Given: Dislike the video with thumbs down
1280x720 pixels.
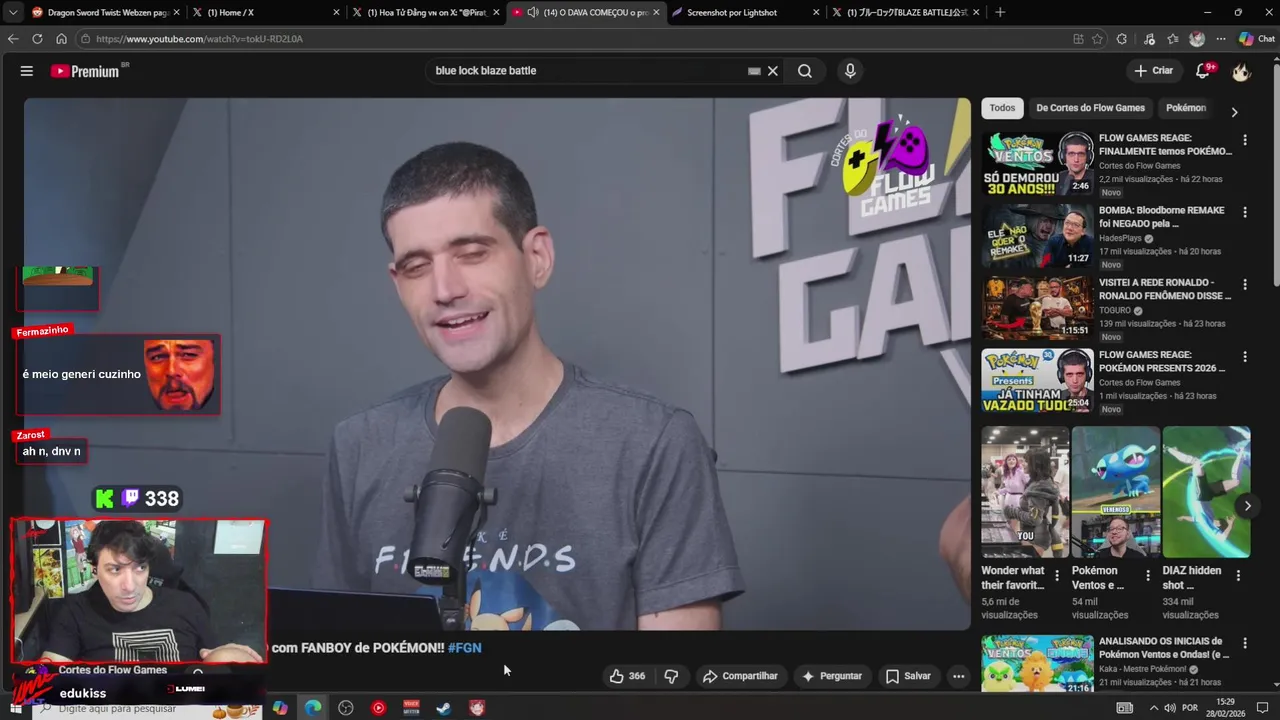Looking at the screenshot, I should pyautogui.click(x=671, y=676).
